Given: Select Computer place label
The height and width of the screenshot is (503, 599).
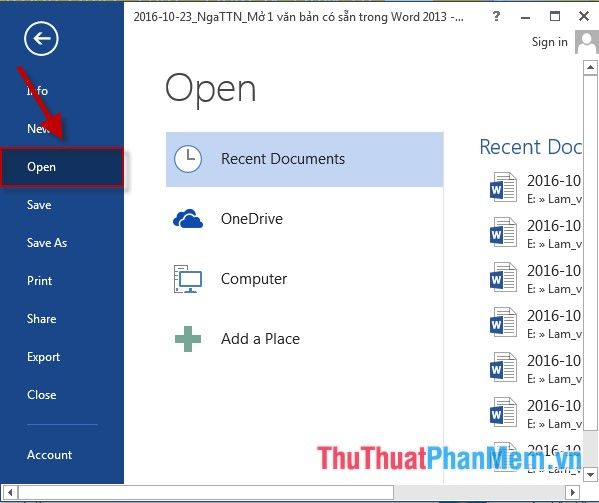Looking at the screenshot, I should click(x=254, y=279).
